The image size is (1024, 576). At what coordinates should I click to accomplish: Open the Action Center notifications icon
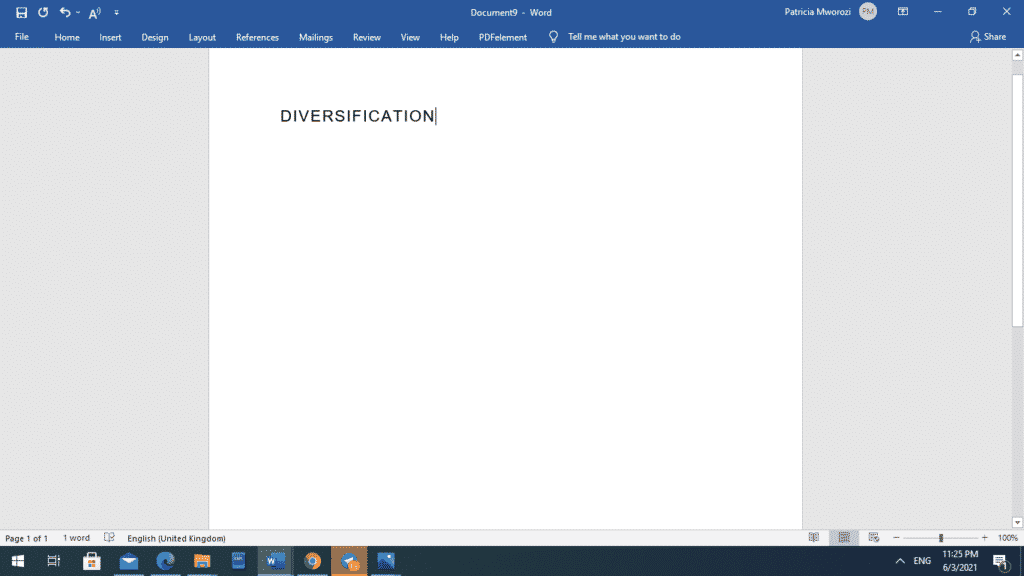[x=1000, y=561]
